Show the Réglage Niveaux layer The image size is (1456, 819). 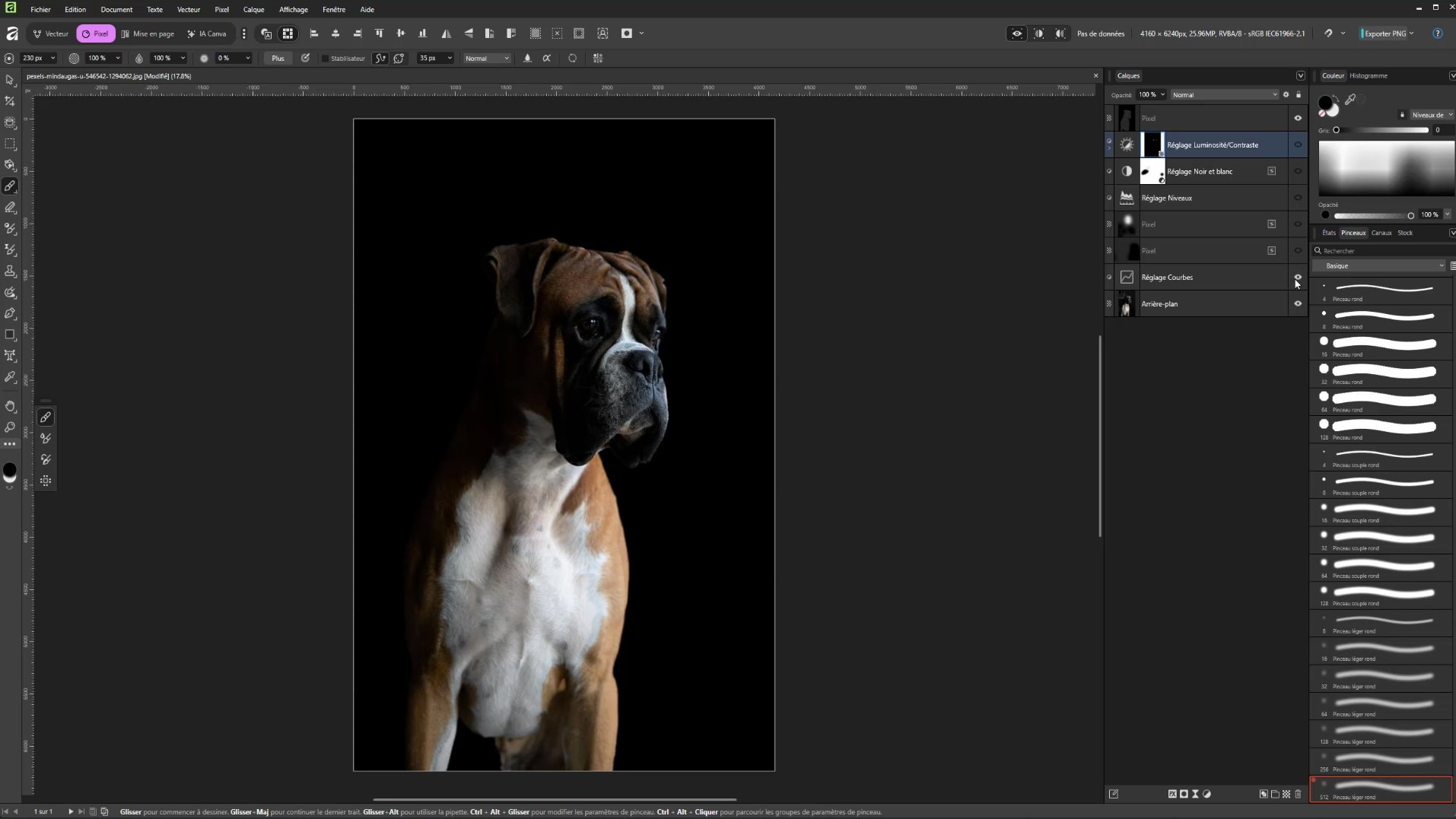pyautogui.click(x=1298, y=198)
